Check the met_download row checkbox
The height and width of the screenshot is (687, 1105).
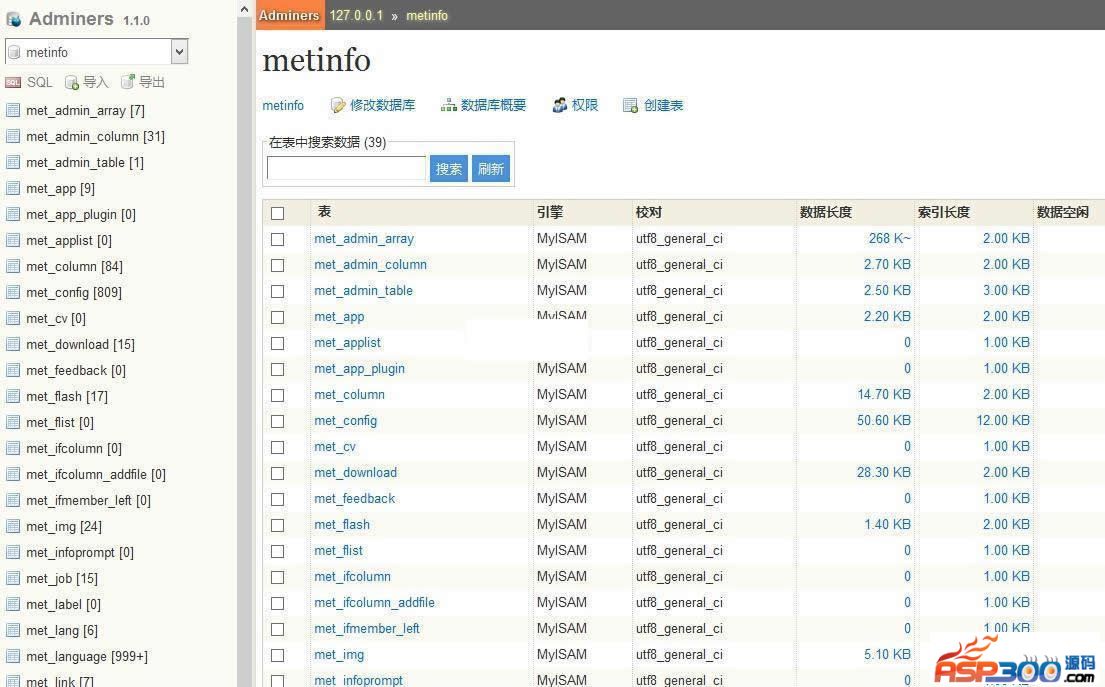click(278, 474)
